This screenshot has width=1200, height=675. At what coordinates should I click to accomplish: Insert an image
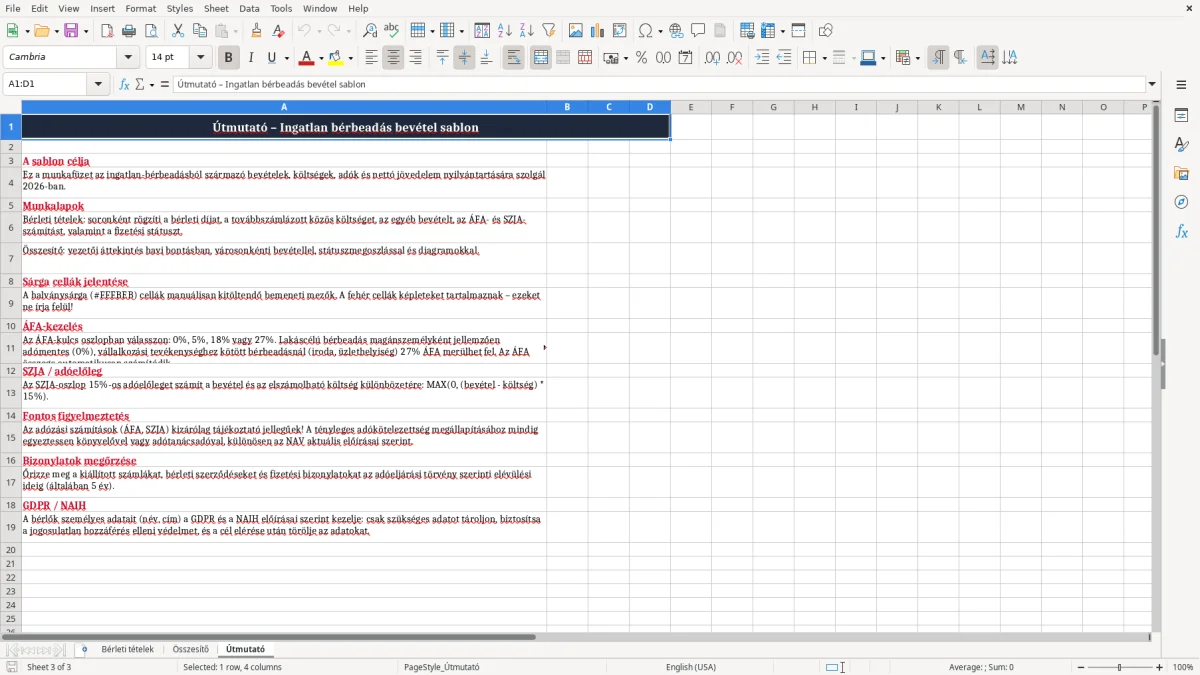[576, 31]
